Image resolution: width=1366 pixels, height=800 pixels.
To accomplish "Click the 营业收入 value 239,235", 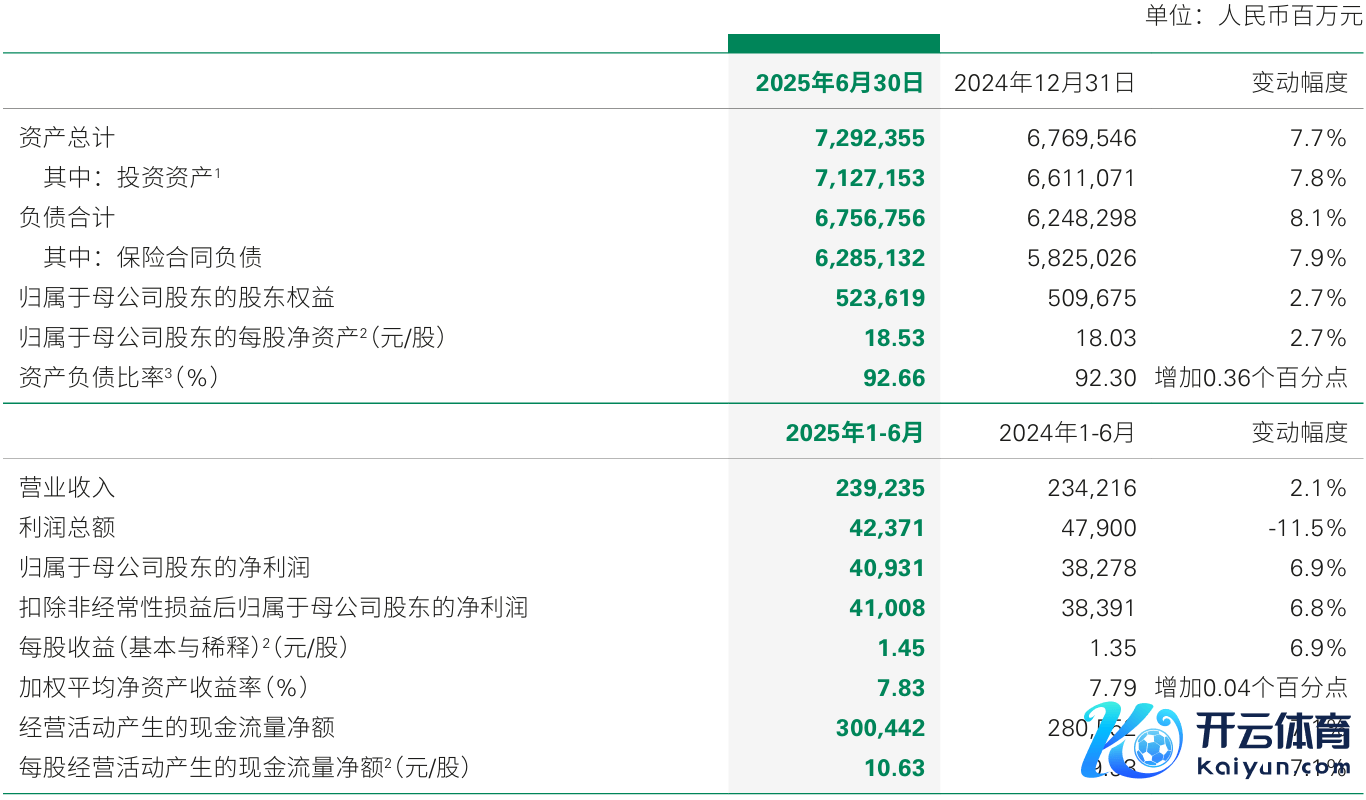I will [x=880, y=488].
